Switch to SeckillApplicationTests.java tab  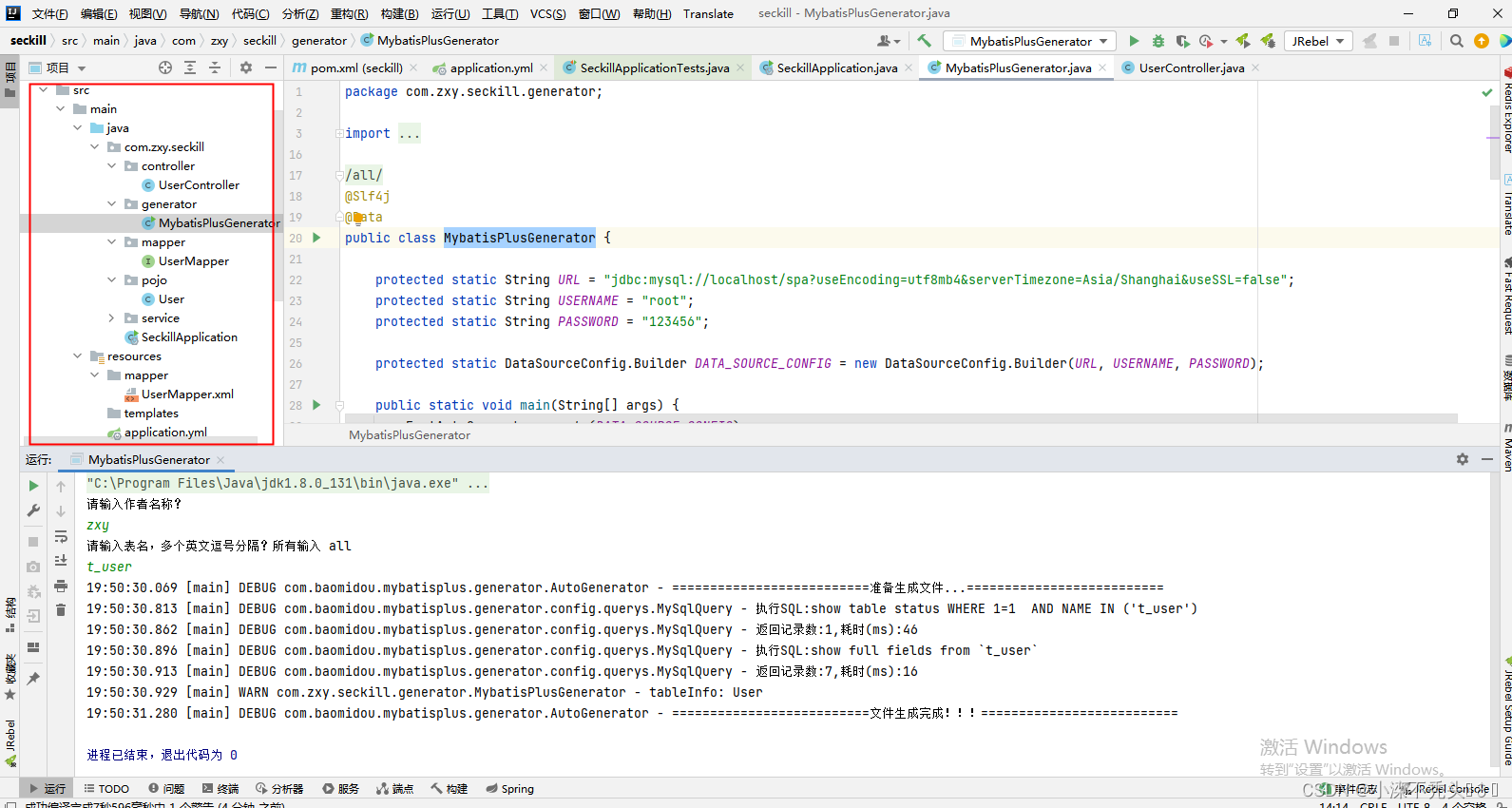(x=654, y=67)
